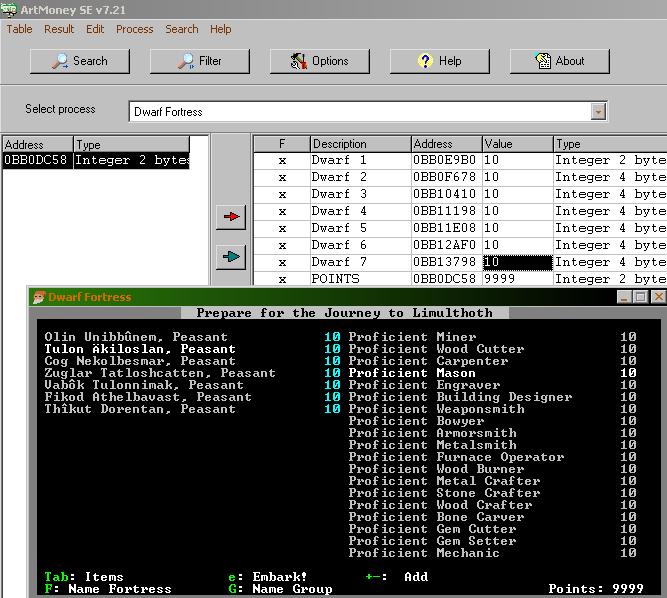Click address 0BB0E9B0 in the table
Viewport: 667px width, 598px height.
[447, 161]
